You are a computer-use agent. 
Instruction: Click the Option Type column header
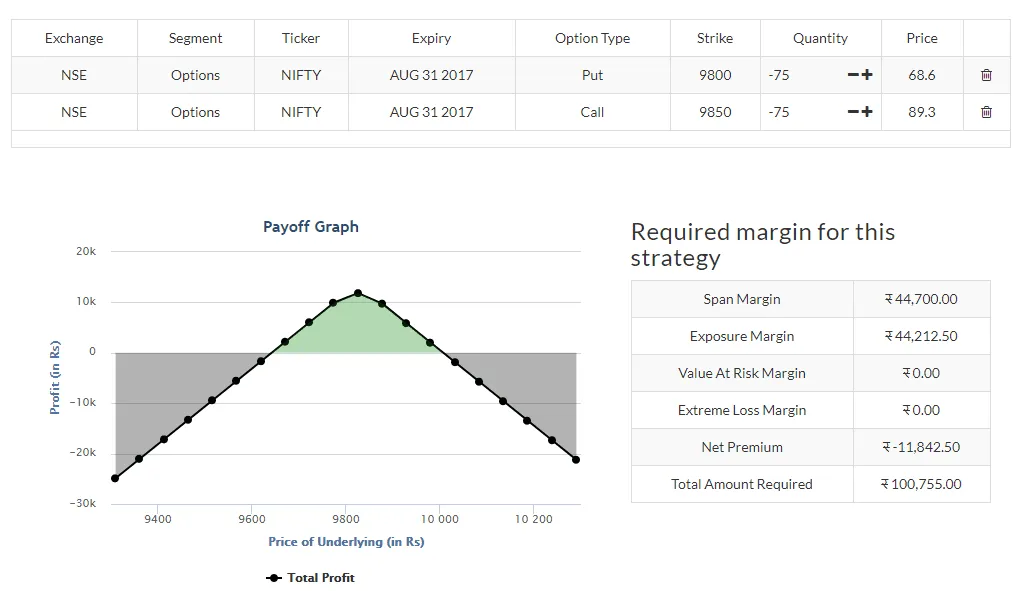592,38
